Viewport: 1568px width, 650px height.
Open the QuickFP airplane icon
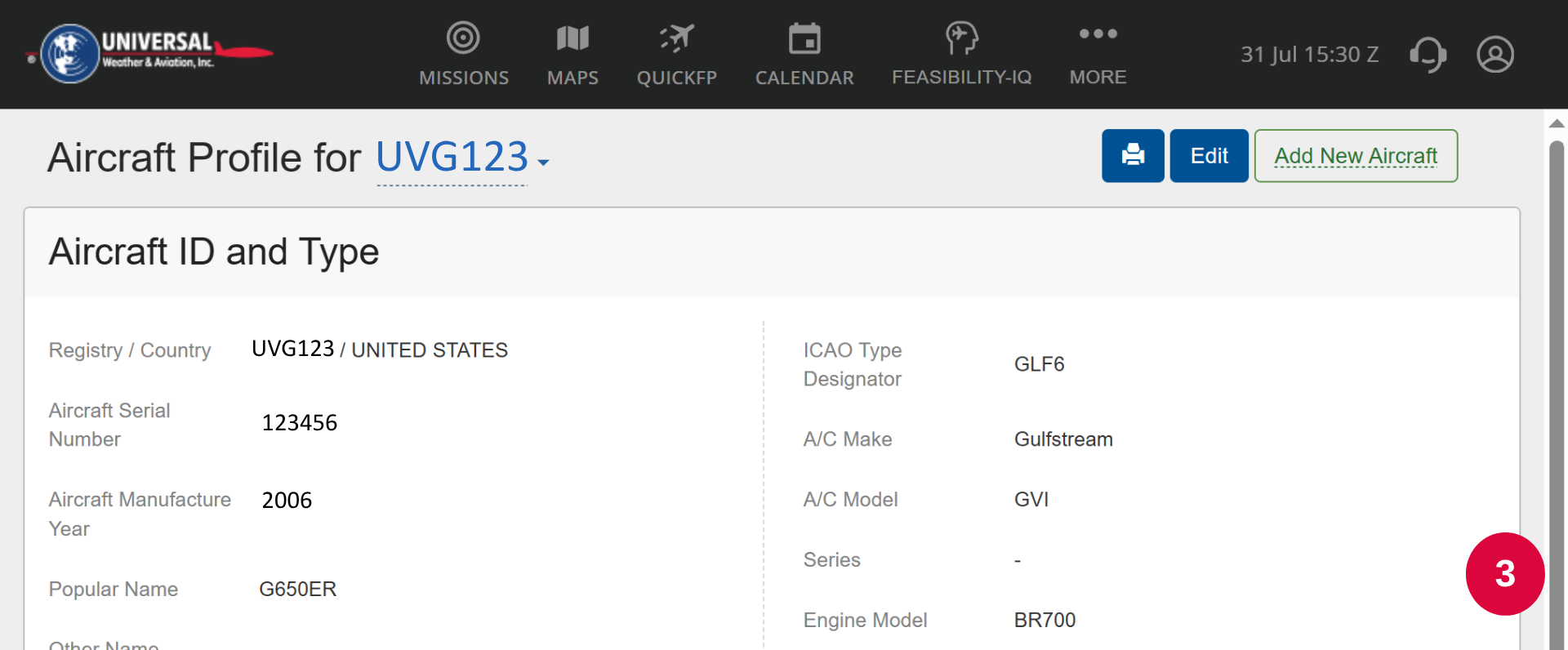click(677, 38)
